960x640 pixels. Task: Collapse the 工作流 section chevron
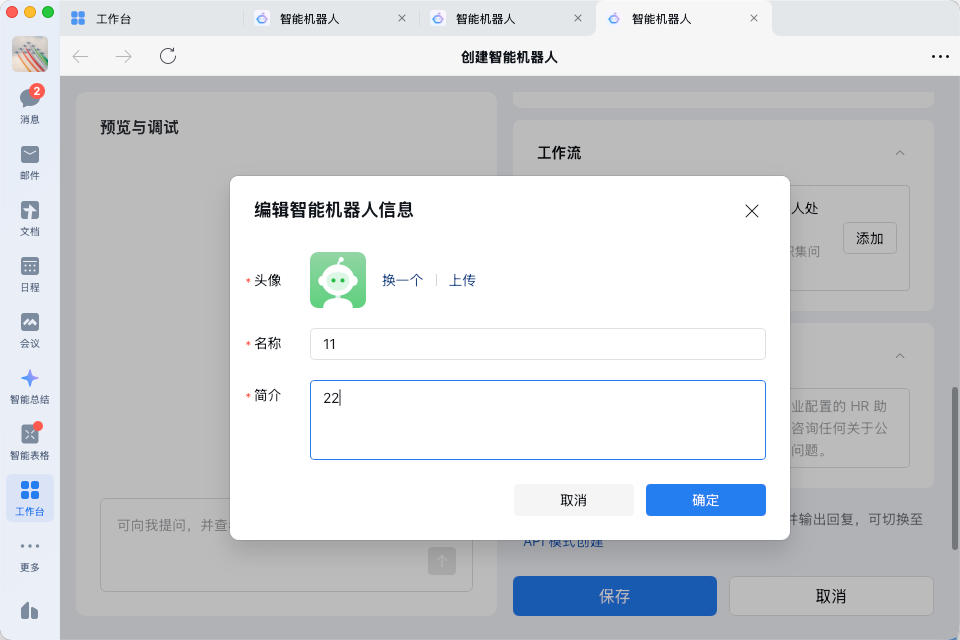tap(900, 153)
